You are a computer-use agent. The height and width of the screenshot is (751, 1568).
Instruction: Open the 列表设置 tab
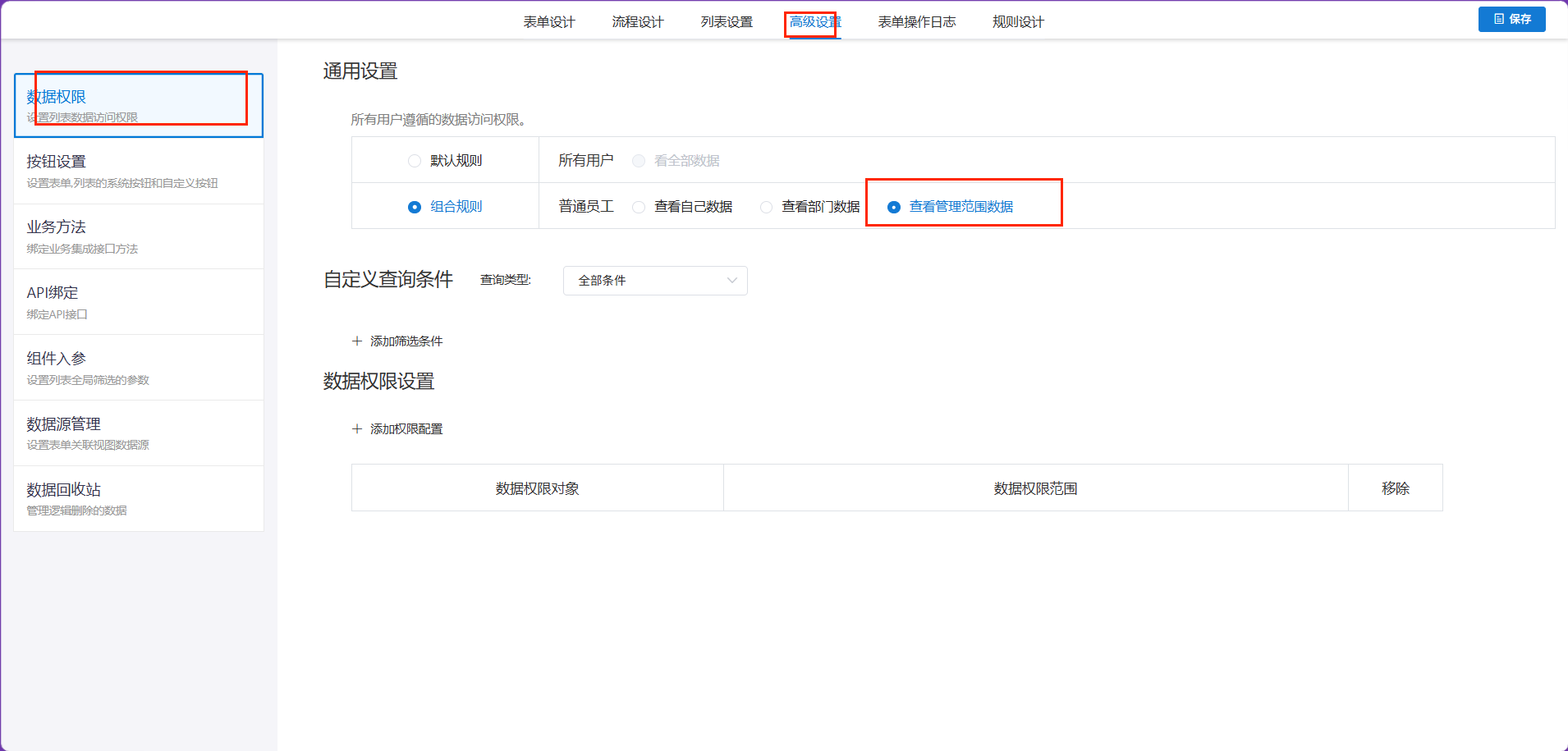(x=727, y=22)
